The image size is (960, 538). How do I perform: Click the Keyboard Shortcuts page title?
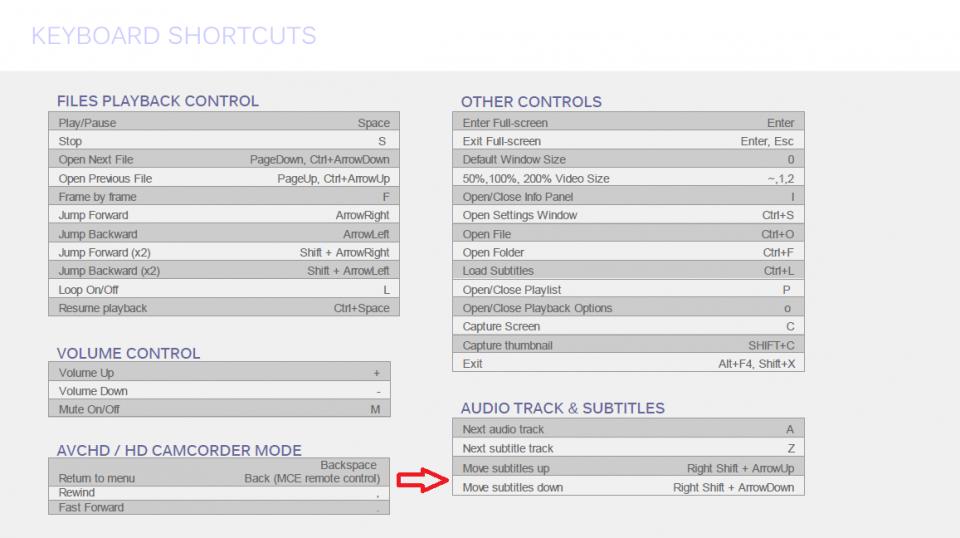pyautogui.click(x=174, y=37)
